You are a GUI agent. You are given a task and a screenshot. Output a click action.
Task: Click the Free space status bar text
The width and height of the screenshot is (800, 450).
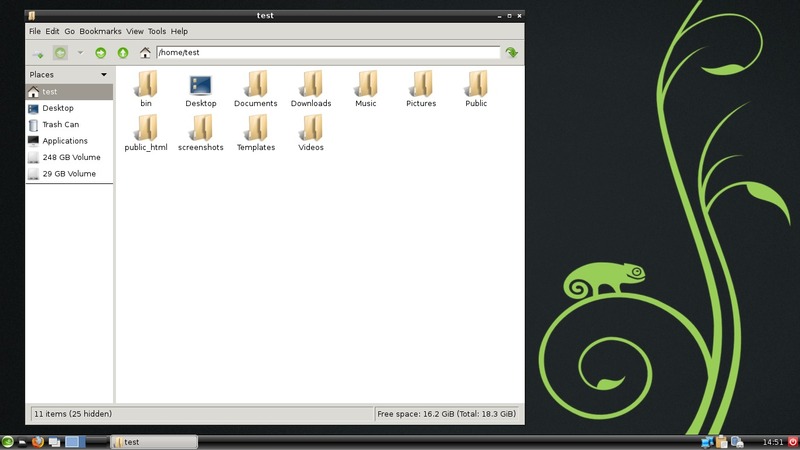(x=446, y=414)
